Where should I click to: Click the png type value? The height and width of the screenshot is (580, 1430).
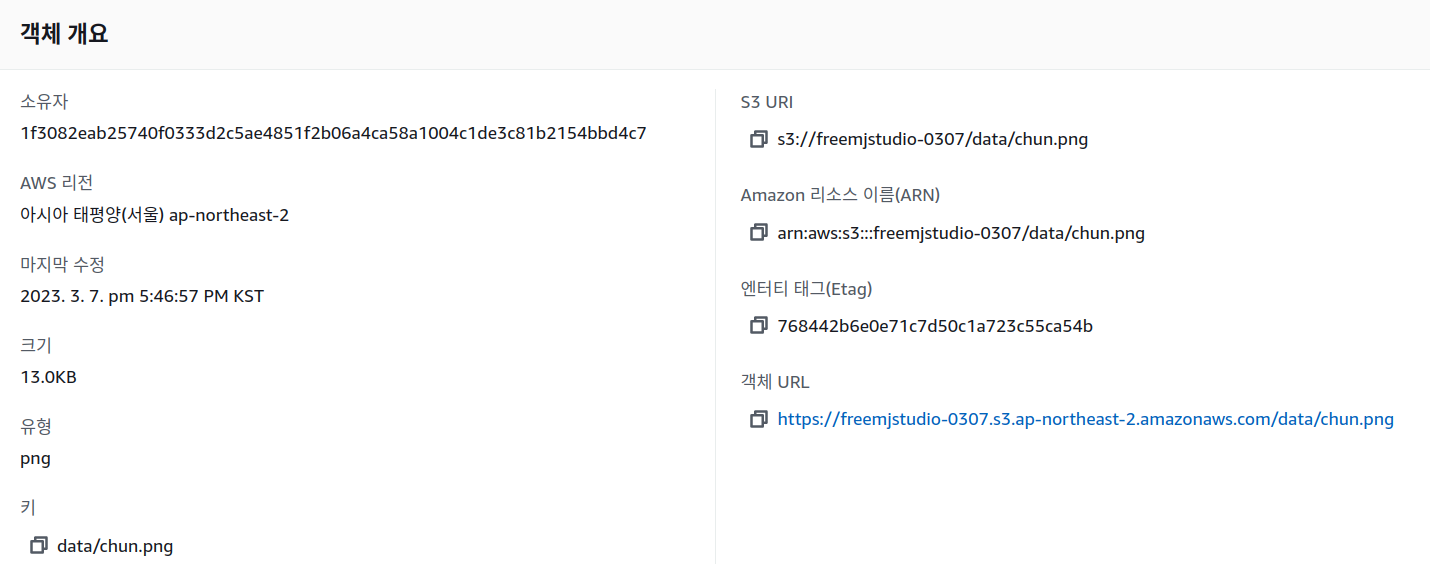point(35,459)
